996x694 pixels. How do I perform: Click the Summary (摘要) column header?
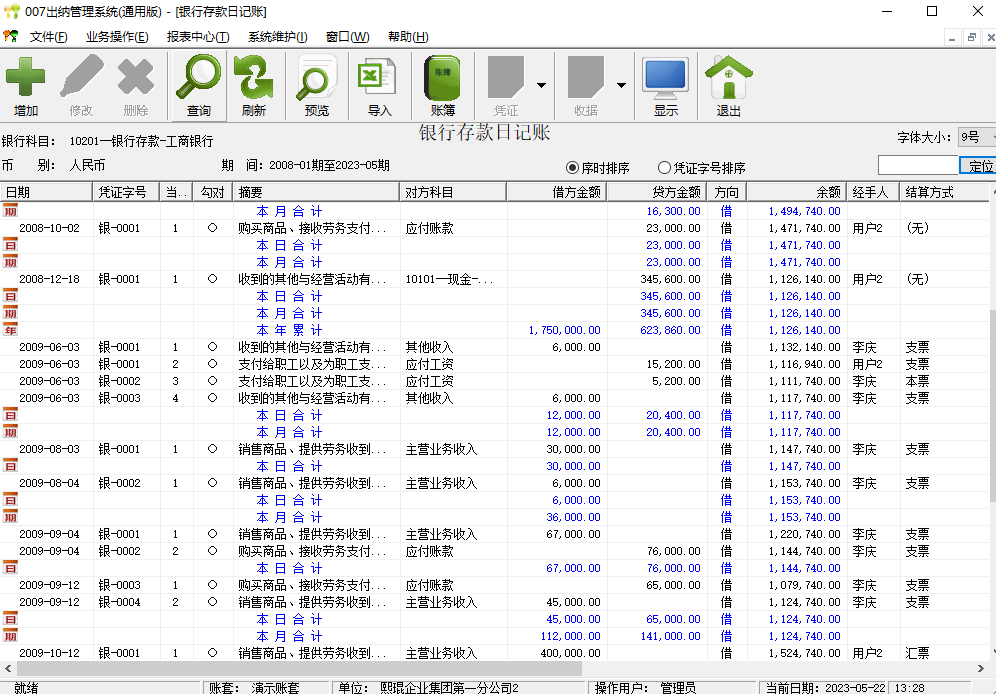pos(316,192)
